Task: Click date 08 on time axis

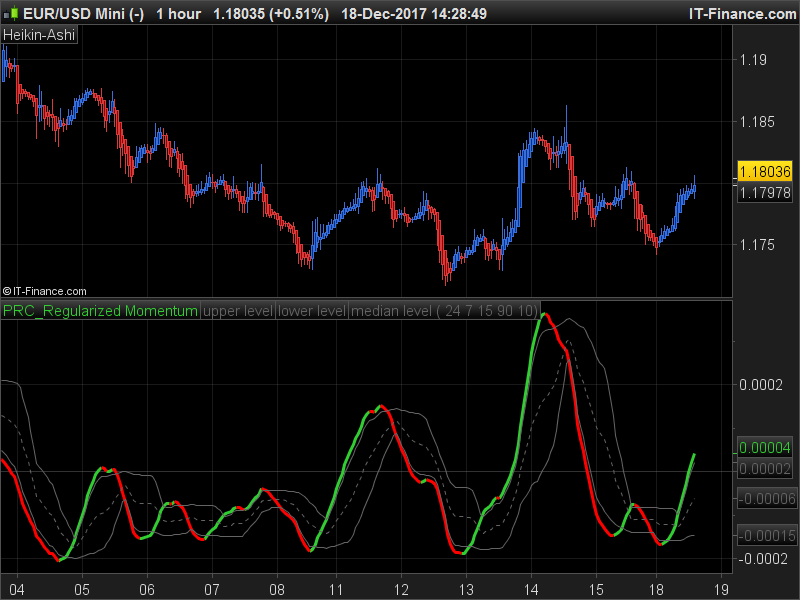Action: click(x=277, y=590)
